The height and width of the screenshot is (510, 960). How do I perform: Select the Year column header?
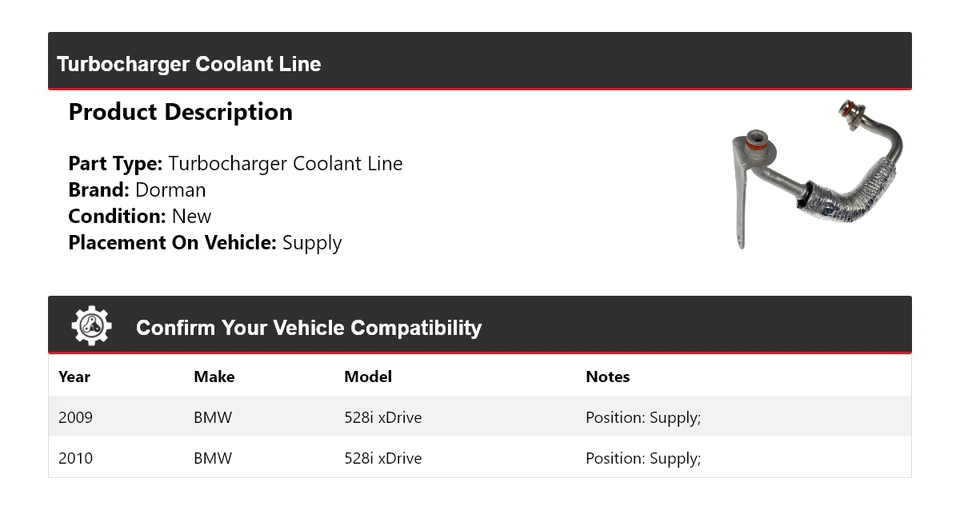point(74,377)
